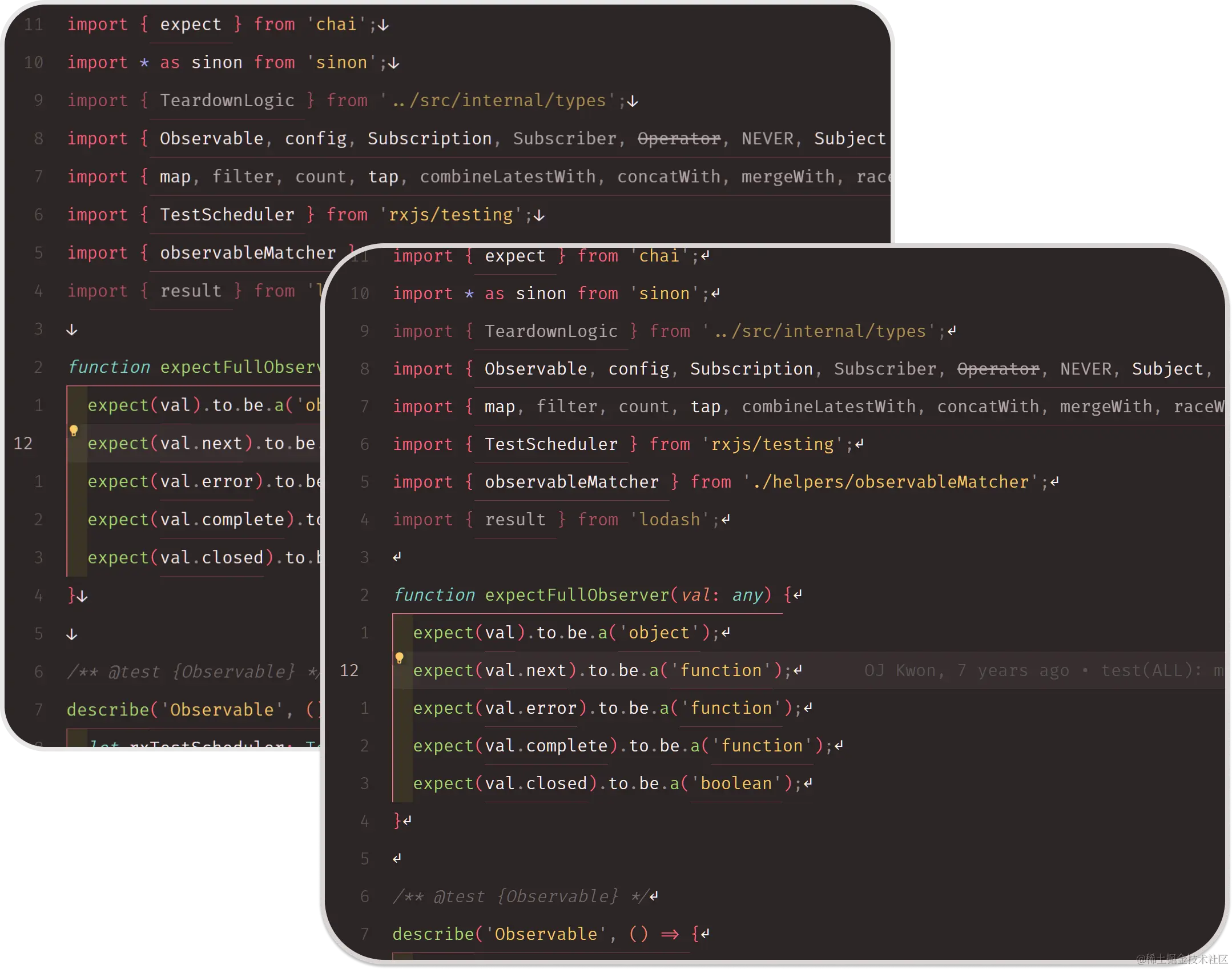Click struck-through Operator in the back-left pane
1232x969 pixels.
(679, 139)
